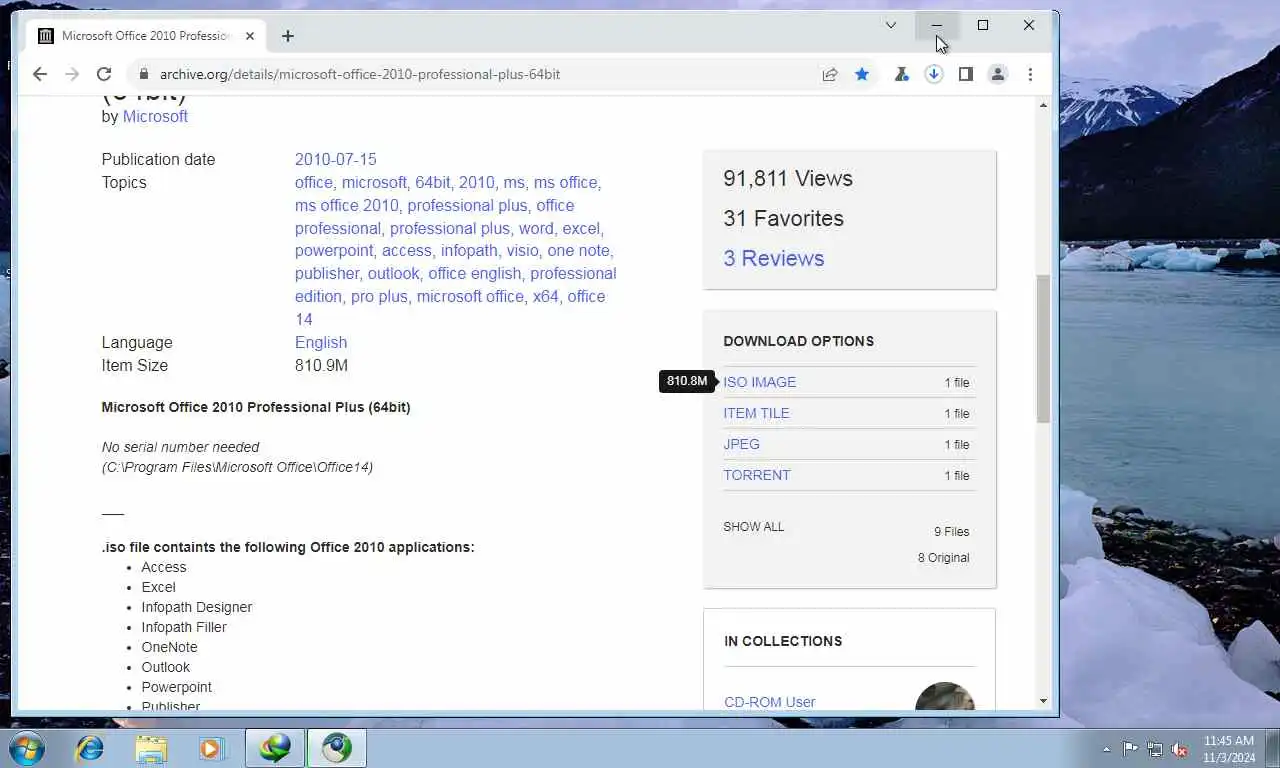Click the page scrollbar up arrow
Viewport: 1280px width, 768px height.
[x=1044, y=105]
